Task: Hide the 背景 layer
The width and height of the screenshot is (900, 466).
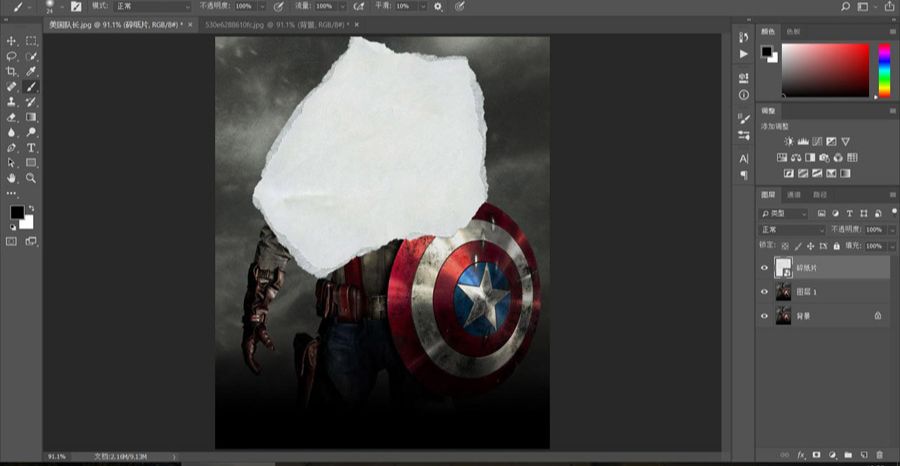Action: [x=764, y=316]
